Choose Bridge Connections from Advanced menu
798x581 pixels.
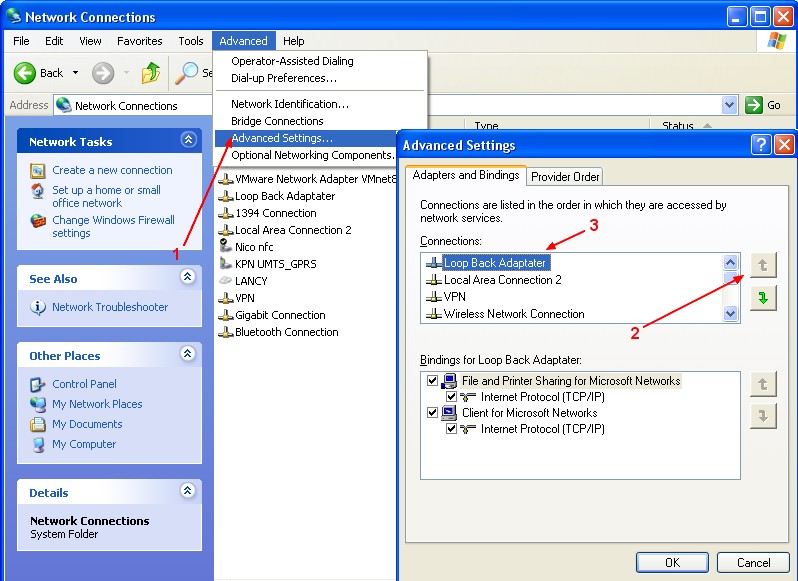tap(277, 121)
